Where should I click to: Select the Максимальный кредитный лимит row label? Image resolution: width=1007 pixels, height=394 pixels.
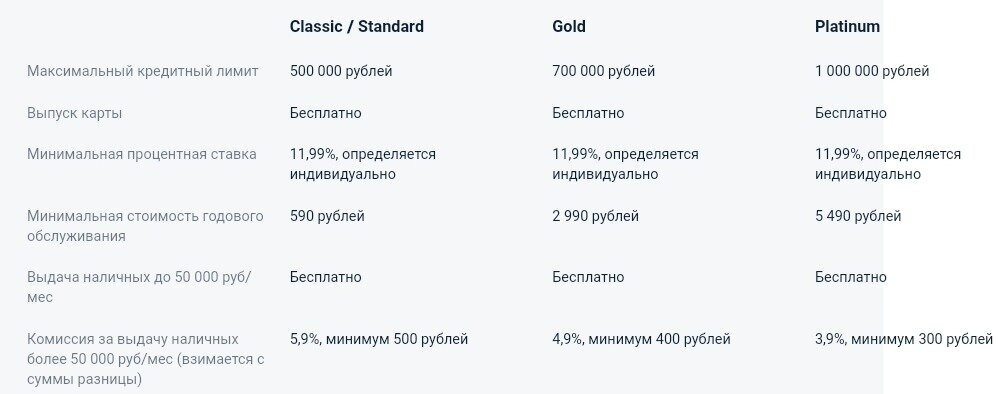point(143,71)
